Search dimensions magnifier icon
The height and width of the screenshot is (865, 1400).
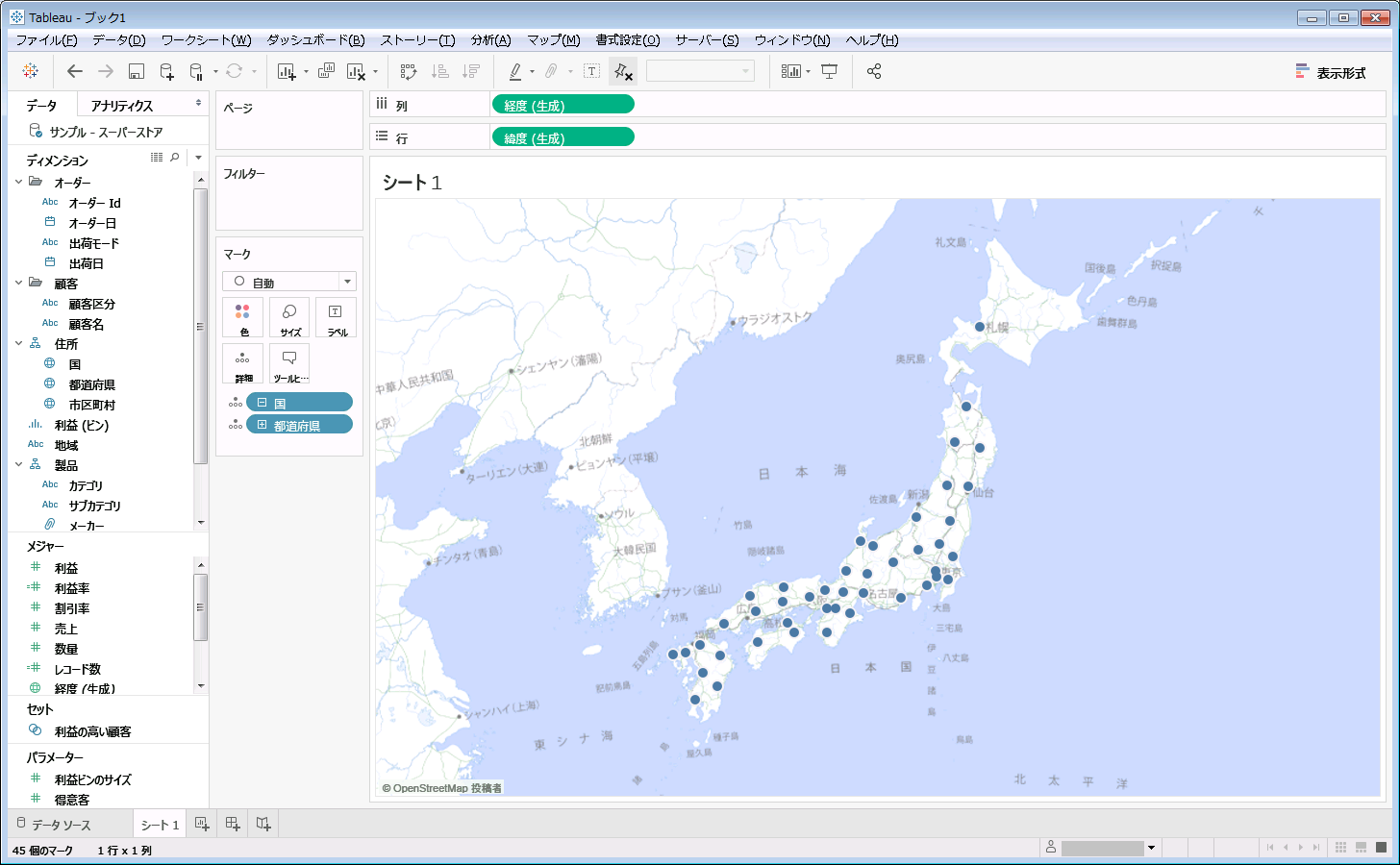pos(175,158)
